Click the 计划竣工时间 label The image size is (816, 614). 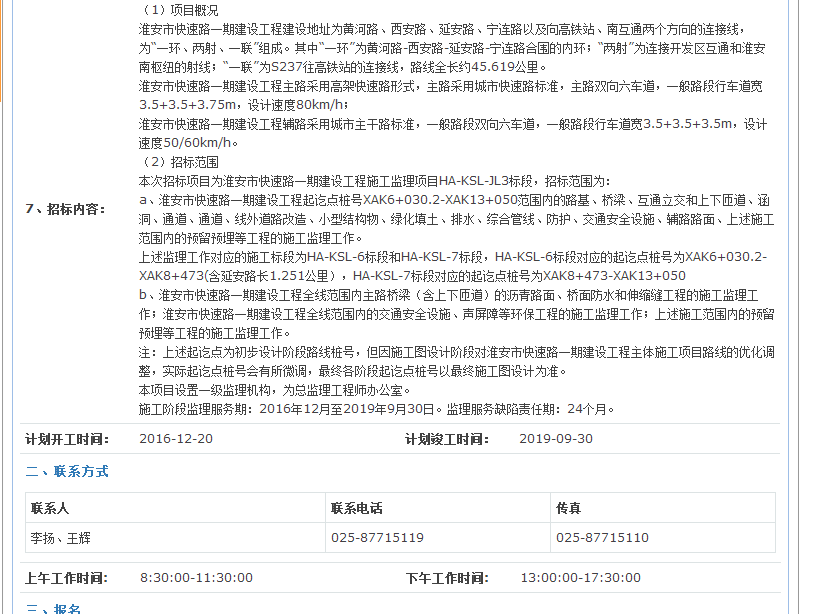coord(447,439)
